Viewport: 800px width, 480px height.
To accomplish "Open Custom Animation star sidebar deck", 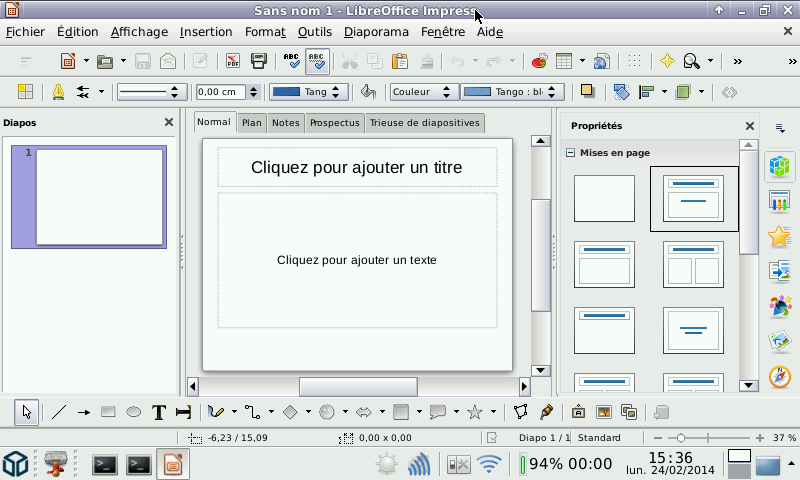I will tap(780, 236).
